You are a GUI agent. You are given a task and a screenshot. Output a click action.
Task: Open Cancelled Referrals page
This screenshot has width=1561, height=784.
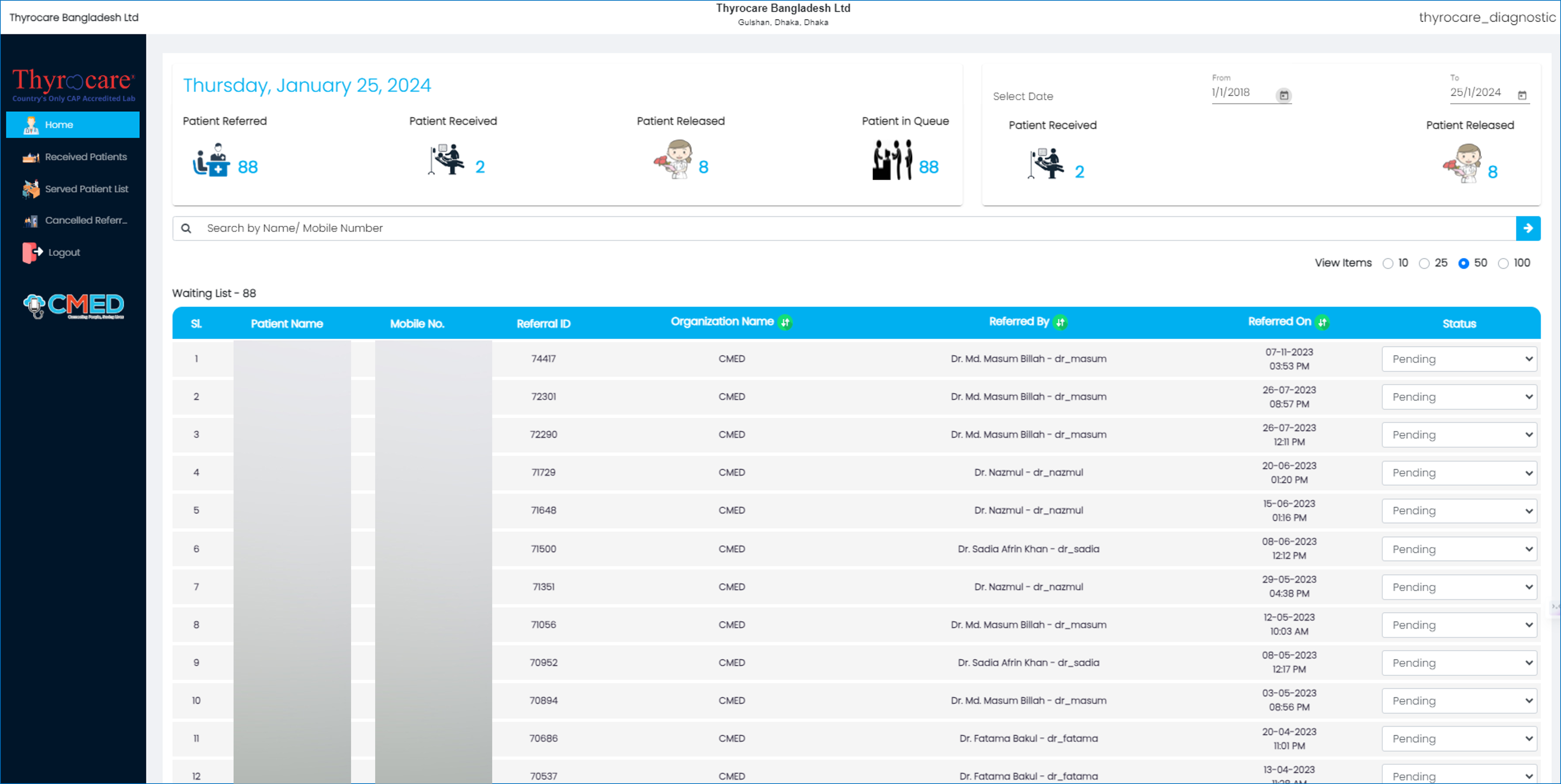[85, 221]
